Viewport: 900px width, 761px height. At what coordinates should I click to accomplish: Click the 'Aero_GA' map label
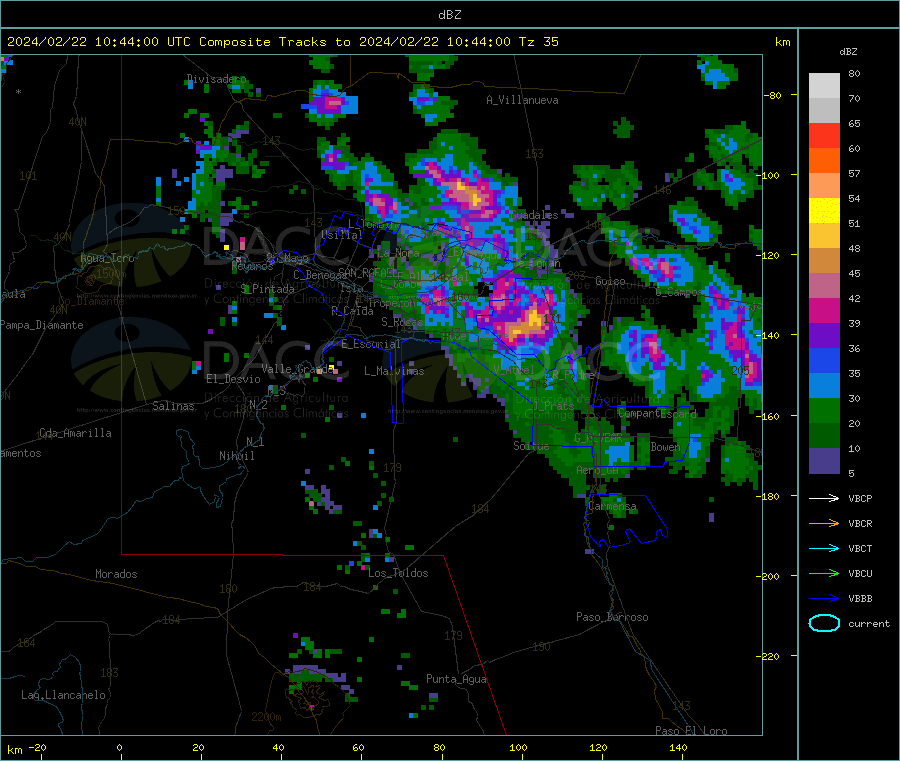[598, 470]
